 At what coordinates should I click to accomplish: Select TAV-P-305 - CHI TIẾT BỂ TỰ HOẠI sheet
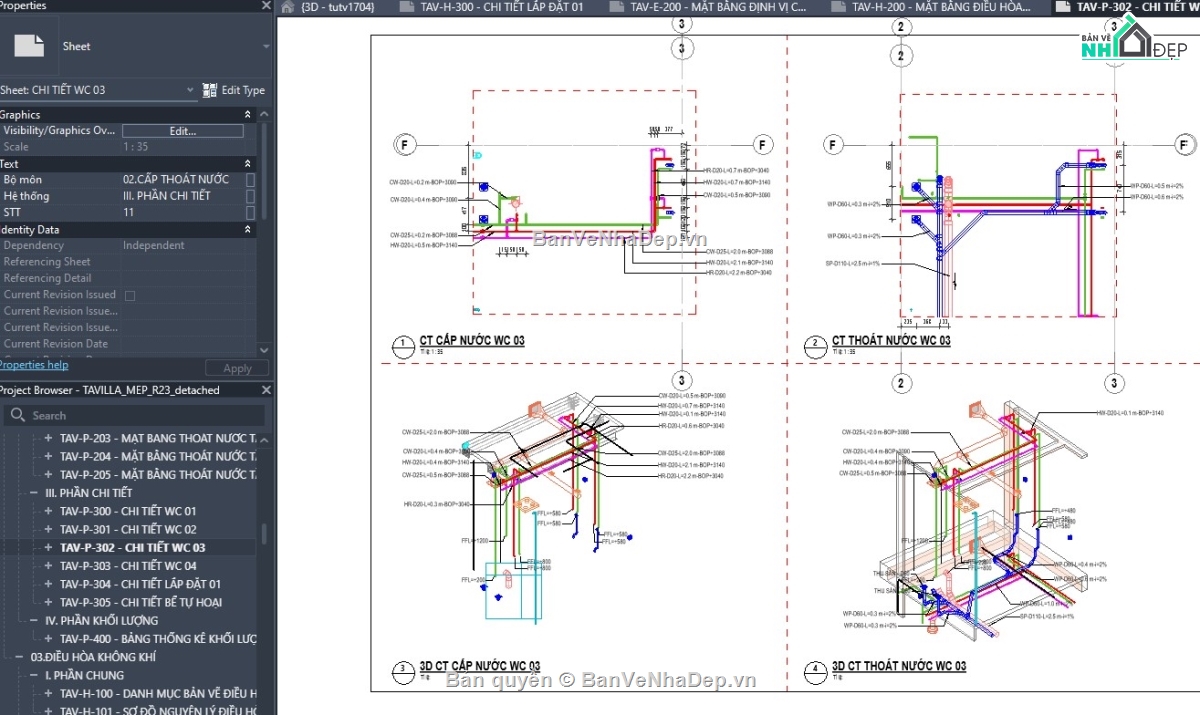[141, 602]
